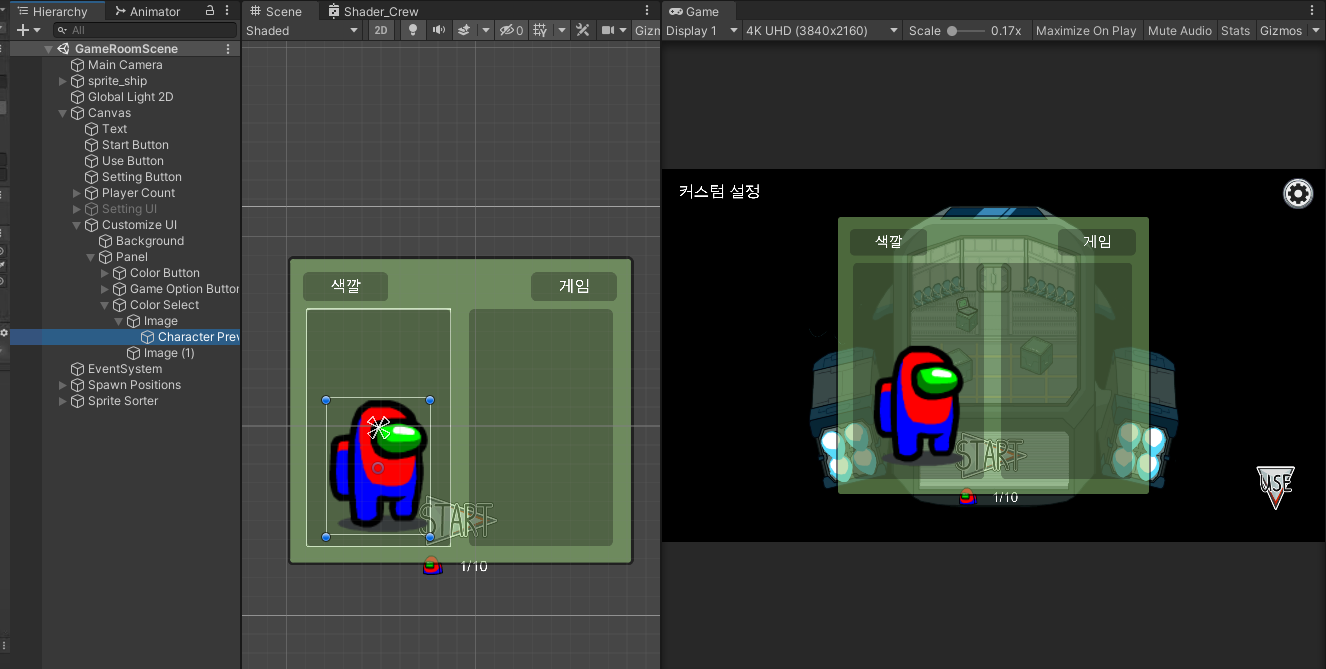Screen dimensions: 1326x669
Task: Click settings gear icon in Game view
Action: (1298, 193)
